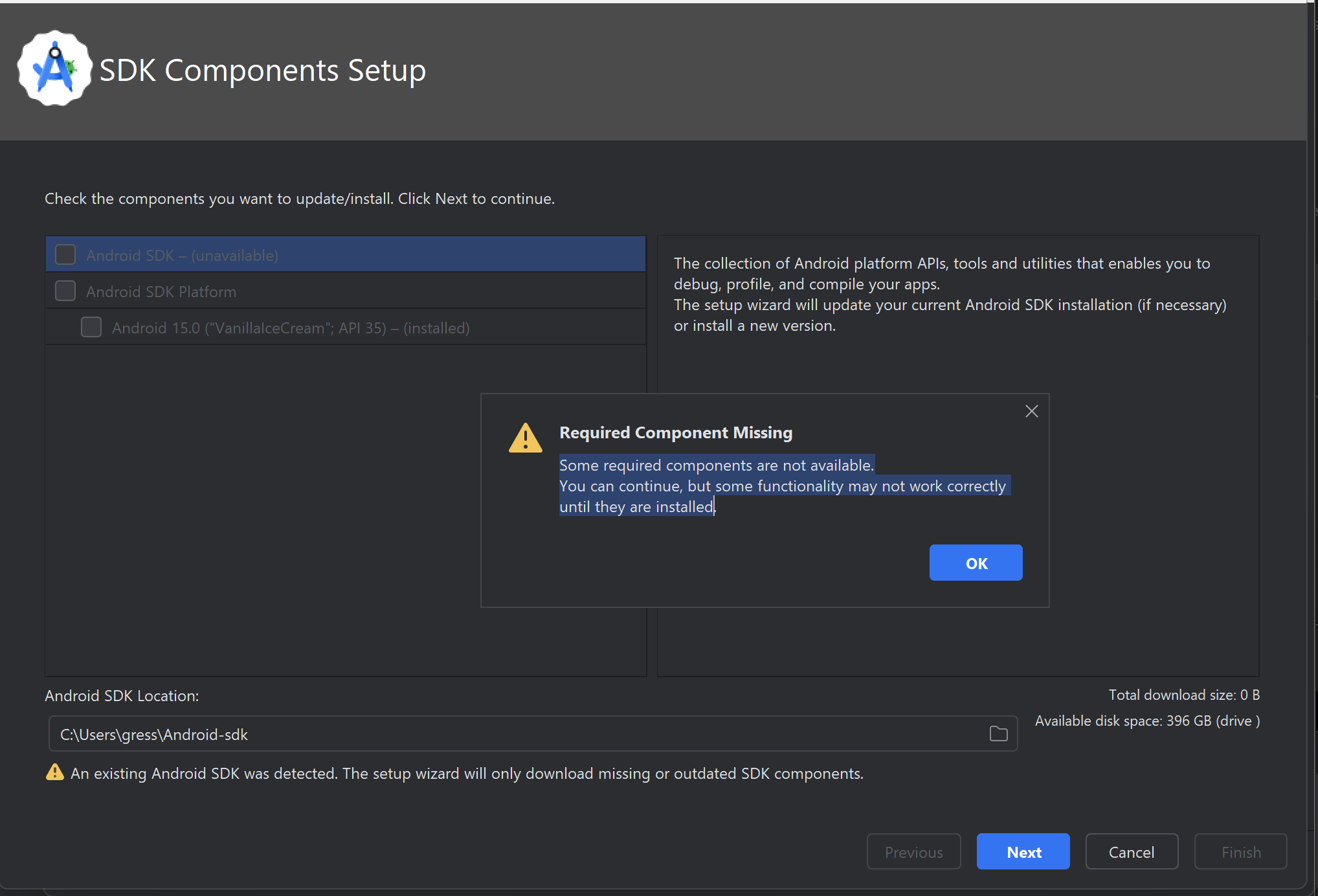Toggle the Android 15.0 VanillaIceCream checkbox
Viewport: 1318px width, 896px height.
[91, 327]
